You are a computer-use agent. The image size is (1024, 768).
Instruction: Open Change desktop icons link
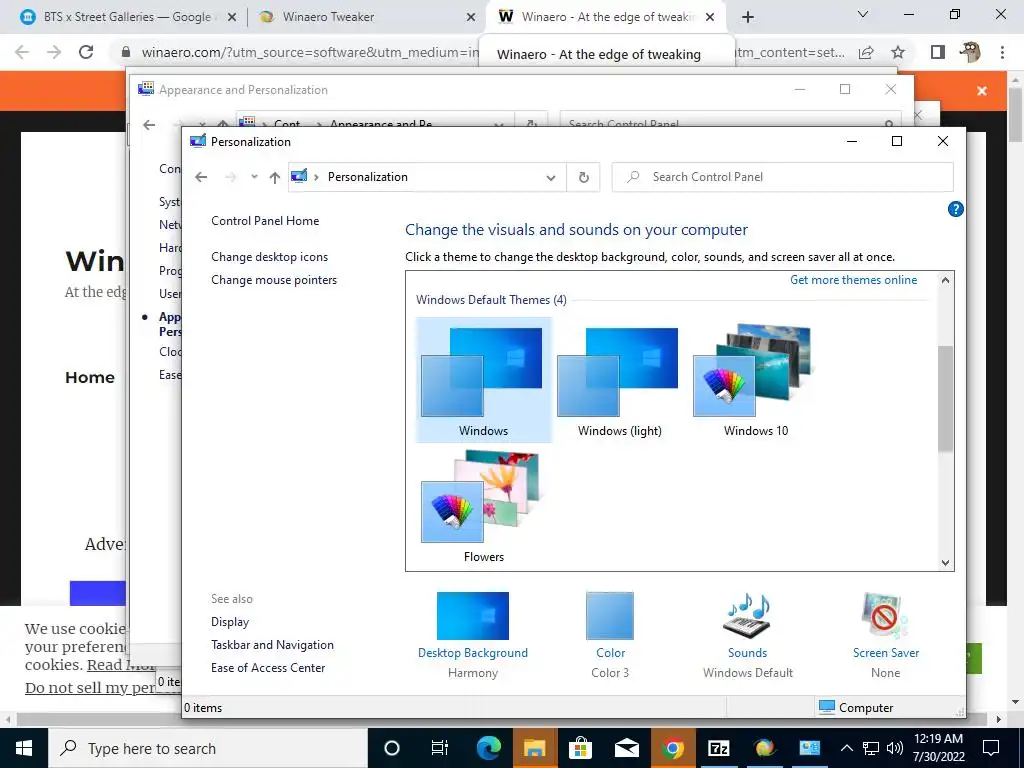coord(269,257)
